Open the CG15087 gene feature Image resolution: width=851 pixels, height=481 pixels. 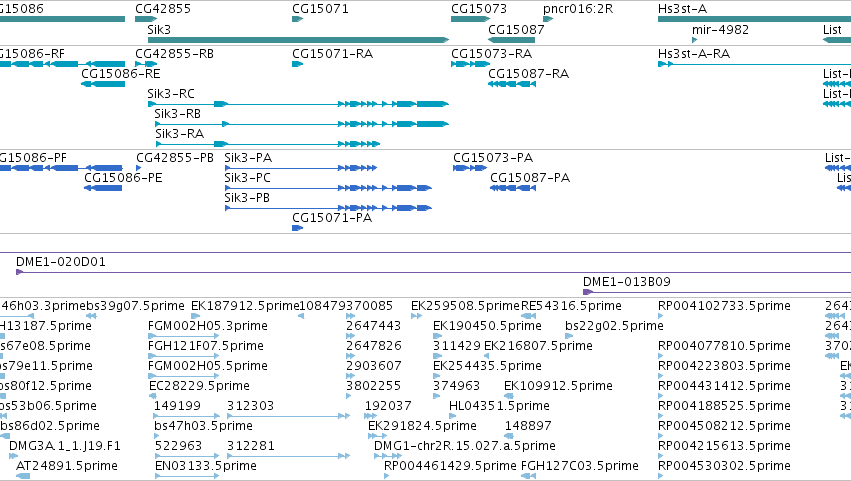point(511,40)
